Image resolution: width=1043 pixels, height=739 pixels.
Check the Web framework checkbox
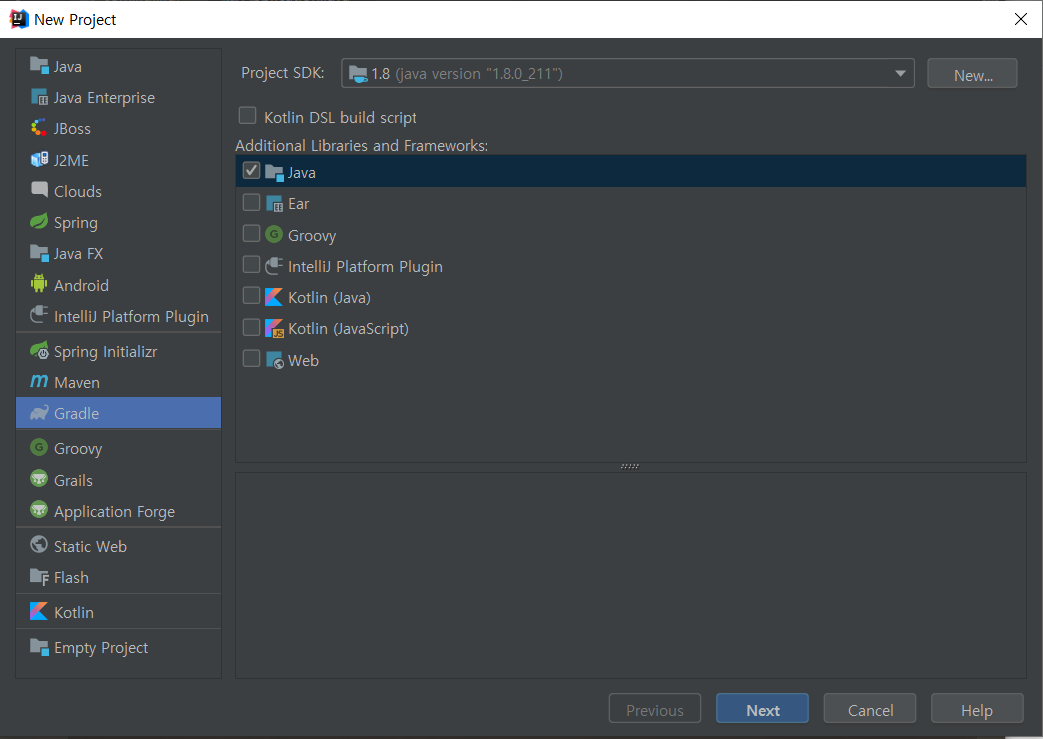pos(251,359)
